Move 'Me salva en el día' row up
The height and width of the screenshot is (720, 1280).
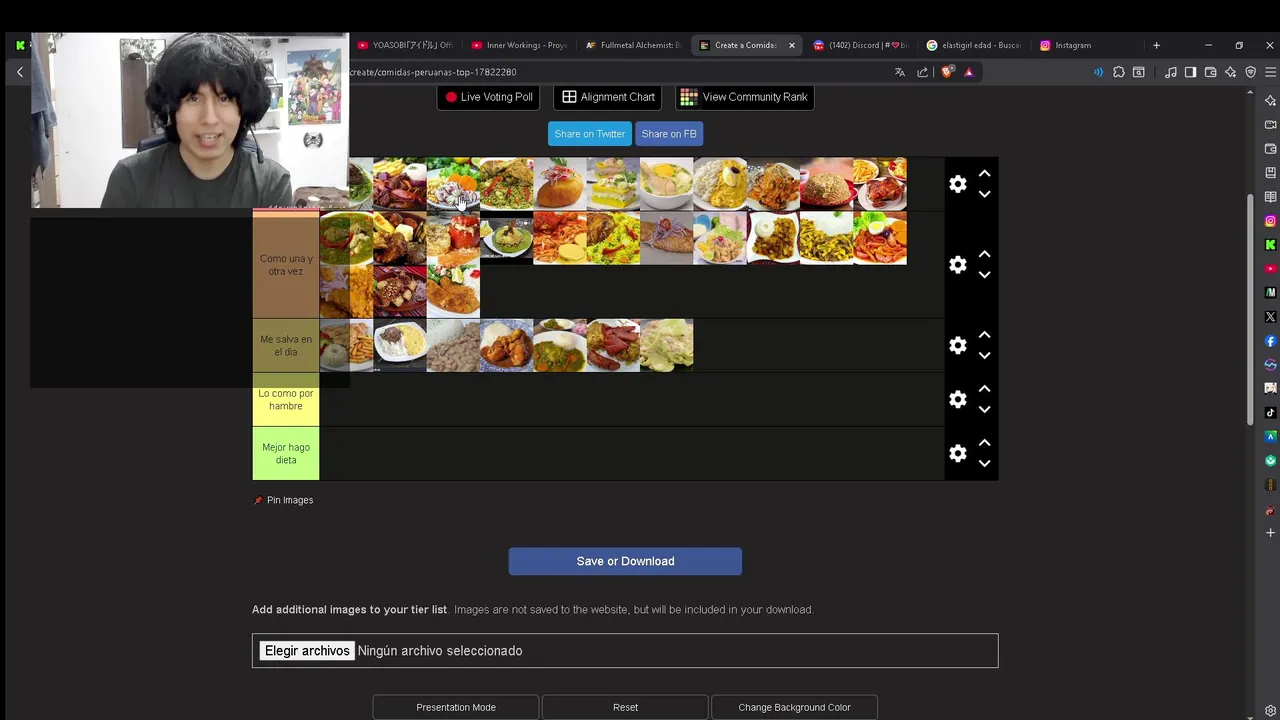(x=984, y=335)
